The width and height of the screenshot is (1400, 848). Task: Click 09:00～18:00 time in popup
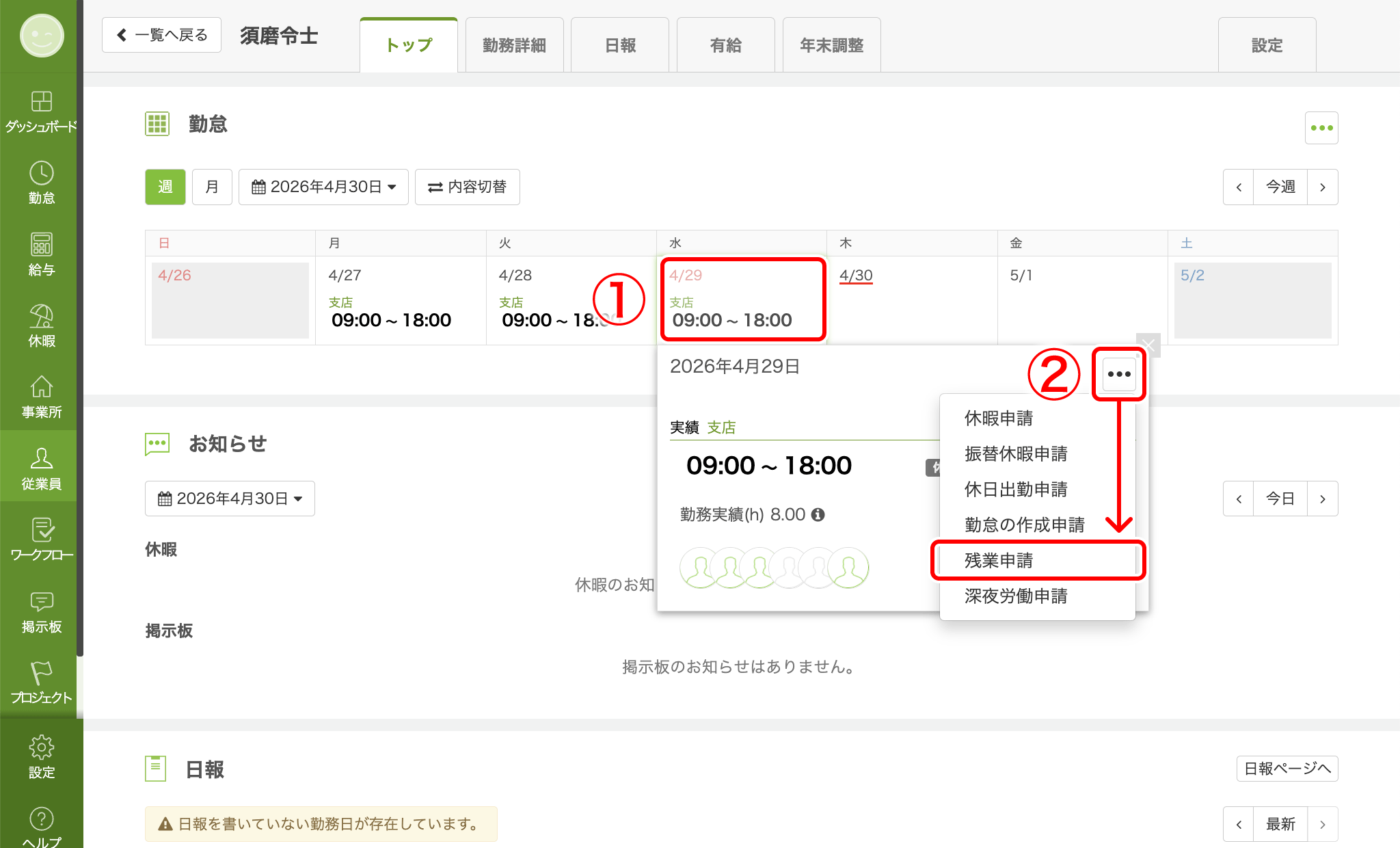(x=769, y=466)
